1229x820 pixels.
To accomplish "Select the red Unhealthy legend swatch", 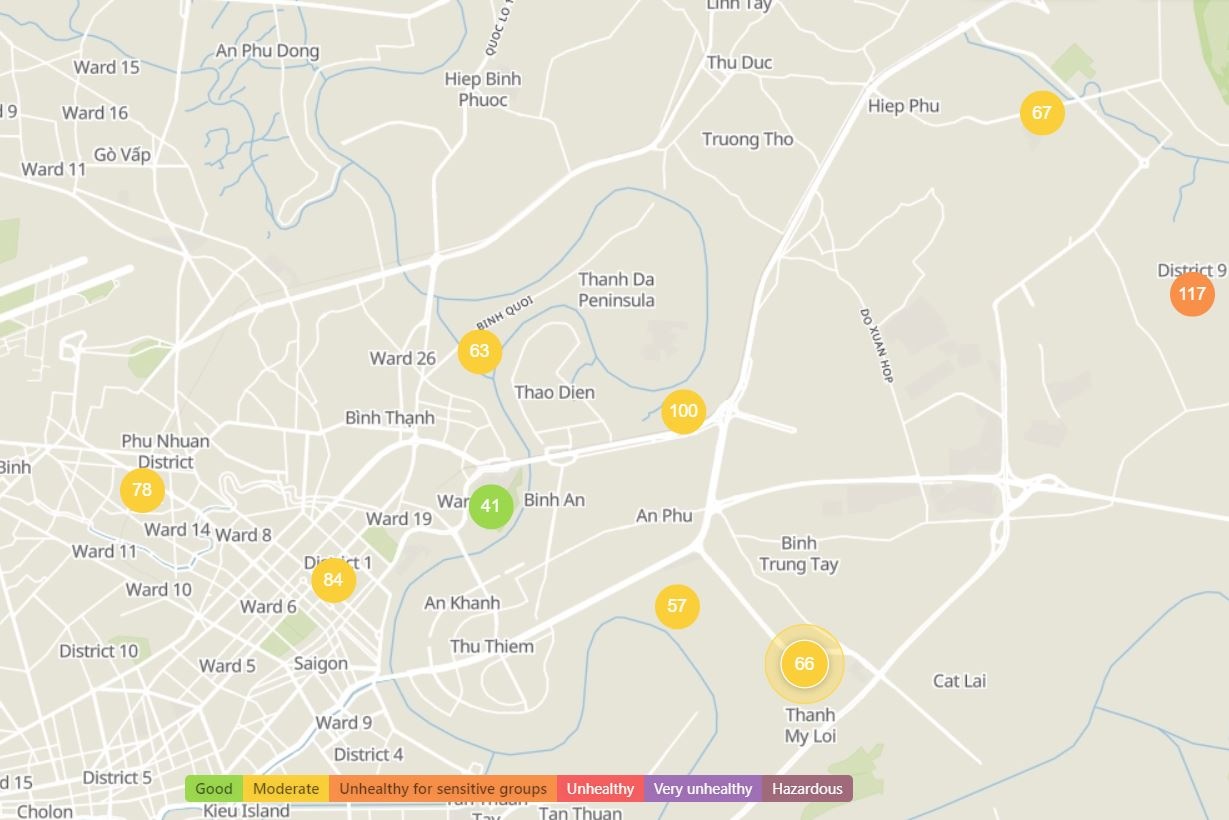I will pos(600,789).
